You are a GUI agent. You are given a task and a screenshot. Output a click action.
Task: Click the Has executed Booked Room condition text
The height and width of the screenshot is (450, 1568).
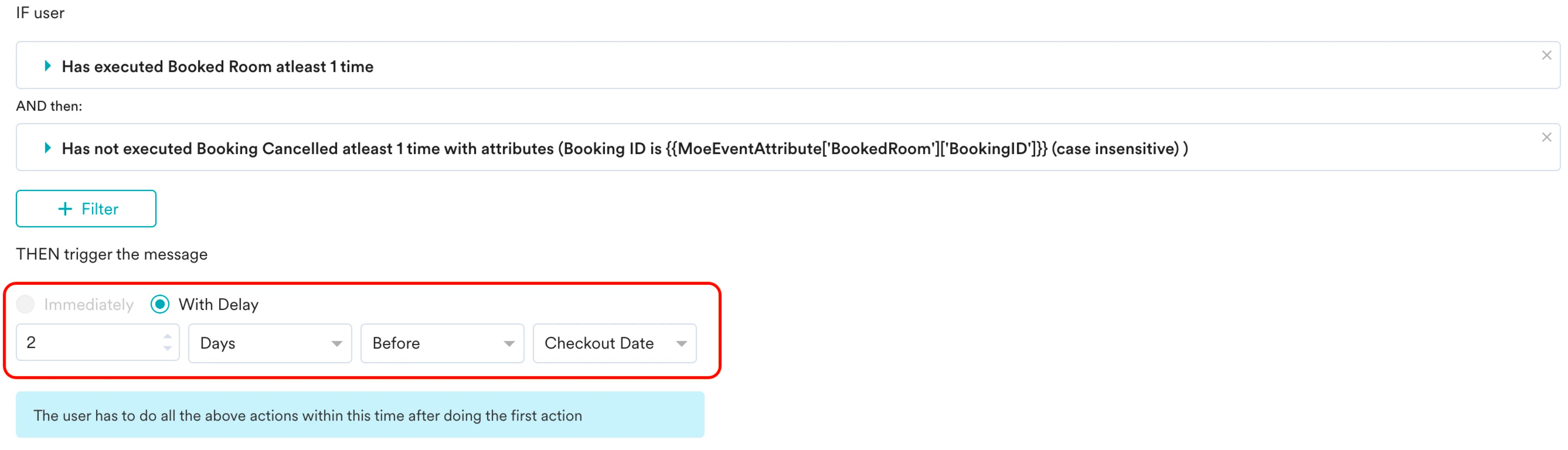(217, 66)
